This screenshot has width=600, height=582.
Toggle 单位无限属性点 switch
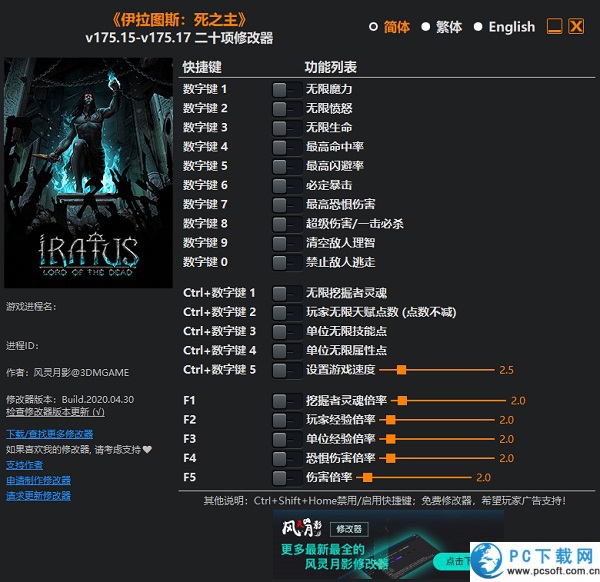coord(287,351)
